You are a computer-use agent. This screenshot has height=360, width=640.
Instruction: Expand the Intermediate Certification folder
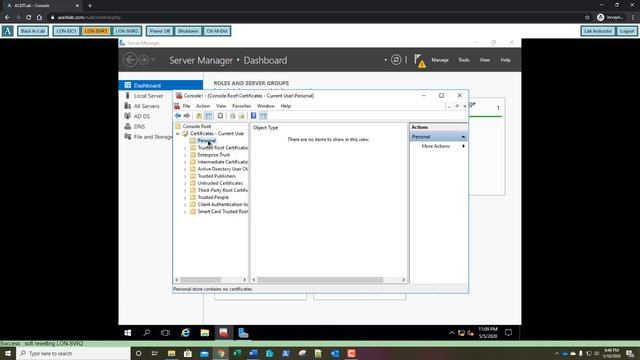coord(185,162)
